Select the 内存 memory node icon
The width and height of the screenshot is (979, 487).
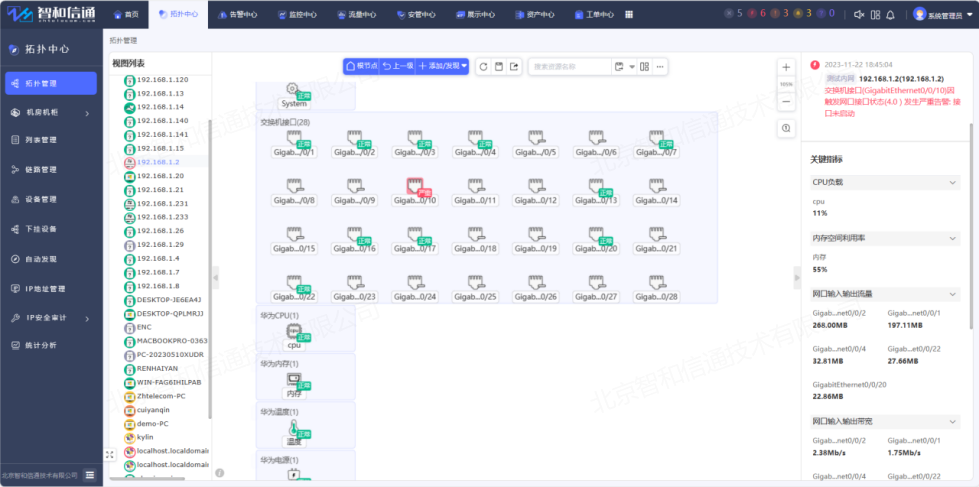(x=294, y=380)
